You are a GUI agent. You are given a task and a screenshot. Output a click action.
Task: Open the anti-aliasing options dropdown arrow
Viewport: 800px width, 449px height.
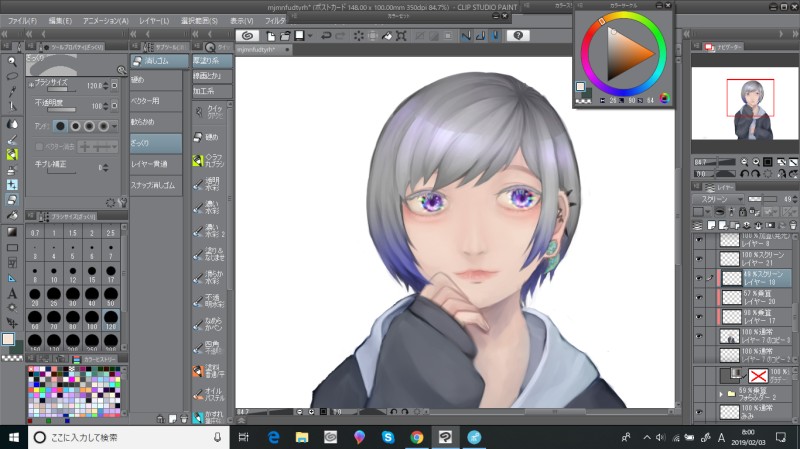(x=114, y=125)
